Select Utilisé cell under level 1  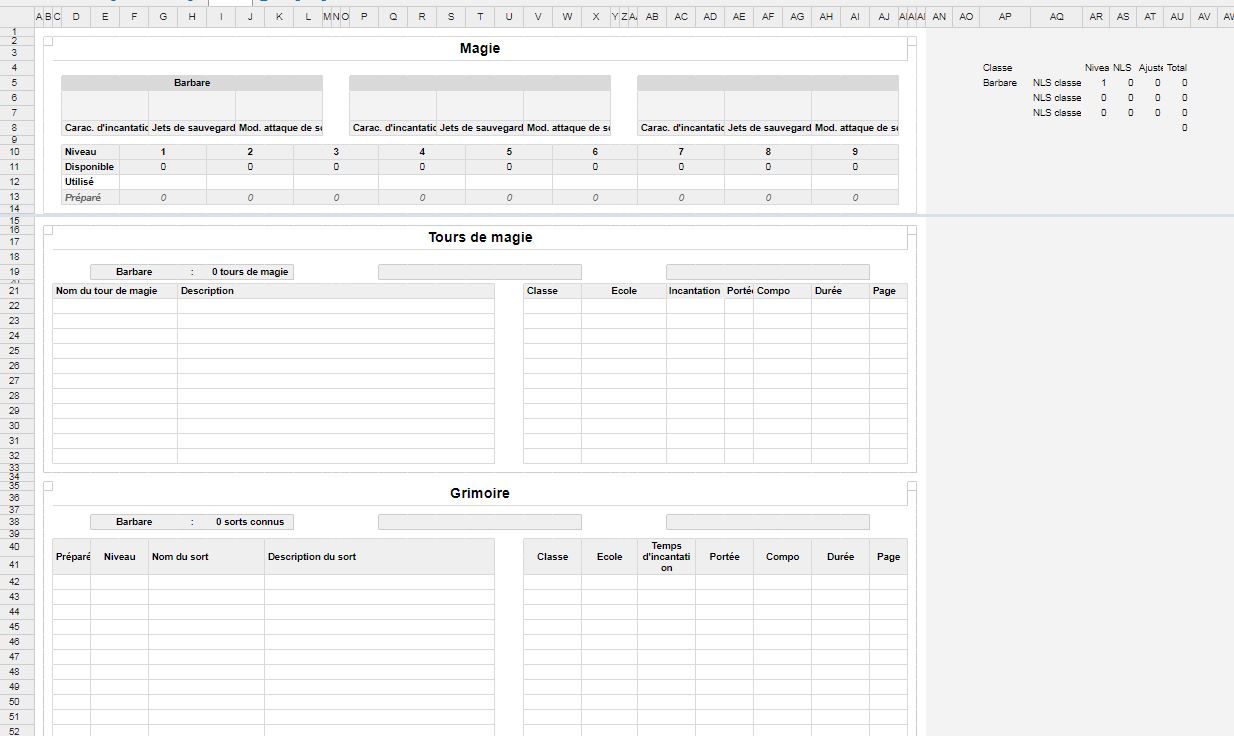point(163,182)
